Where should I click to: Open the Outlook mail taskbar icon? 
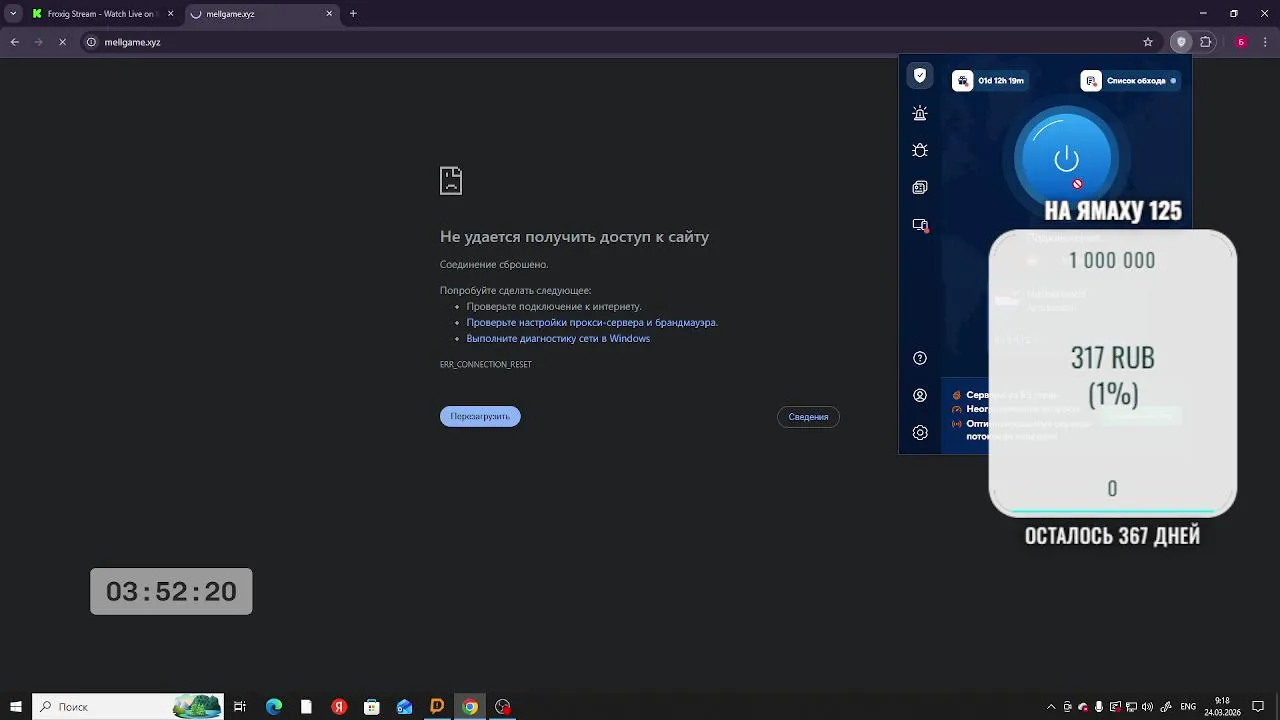click(x=405, y=707)
